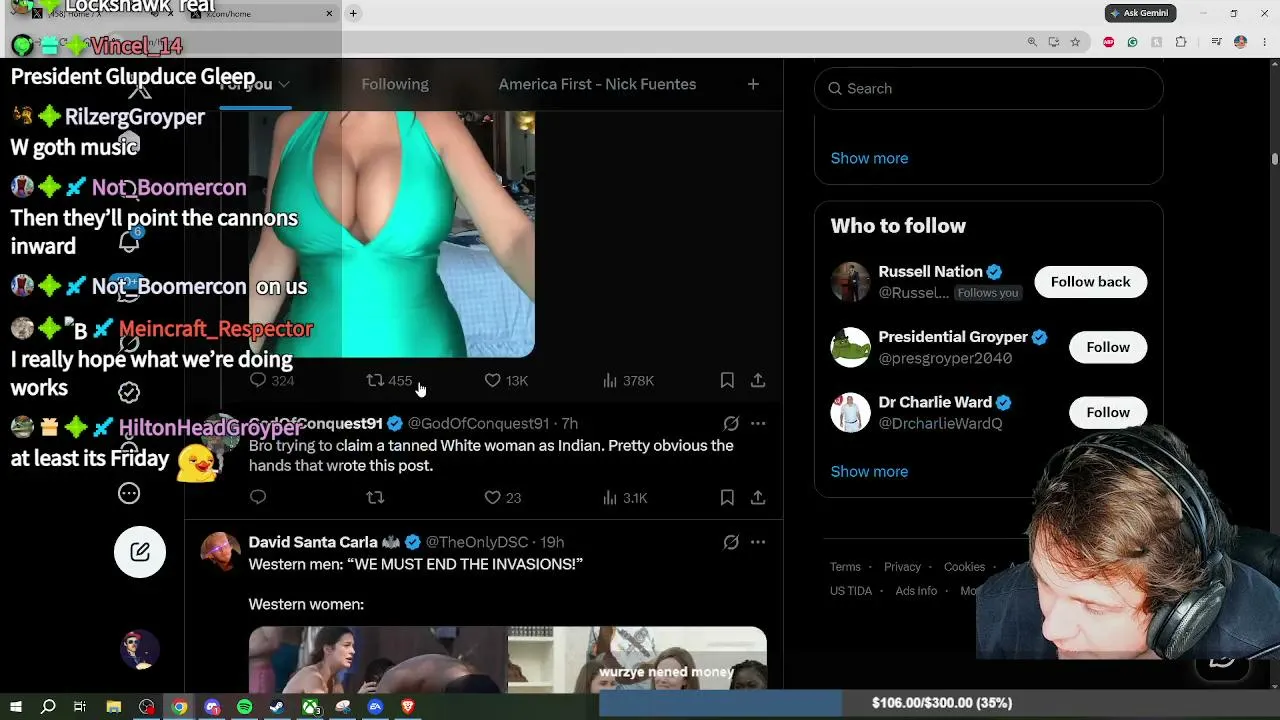The image size is (1280, 720).
Task: Open the Privacy footer link
Action: click(x=902, y=567)
